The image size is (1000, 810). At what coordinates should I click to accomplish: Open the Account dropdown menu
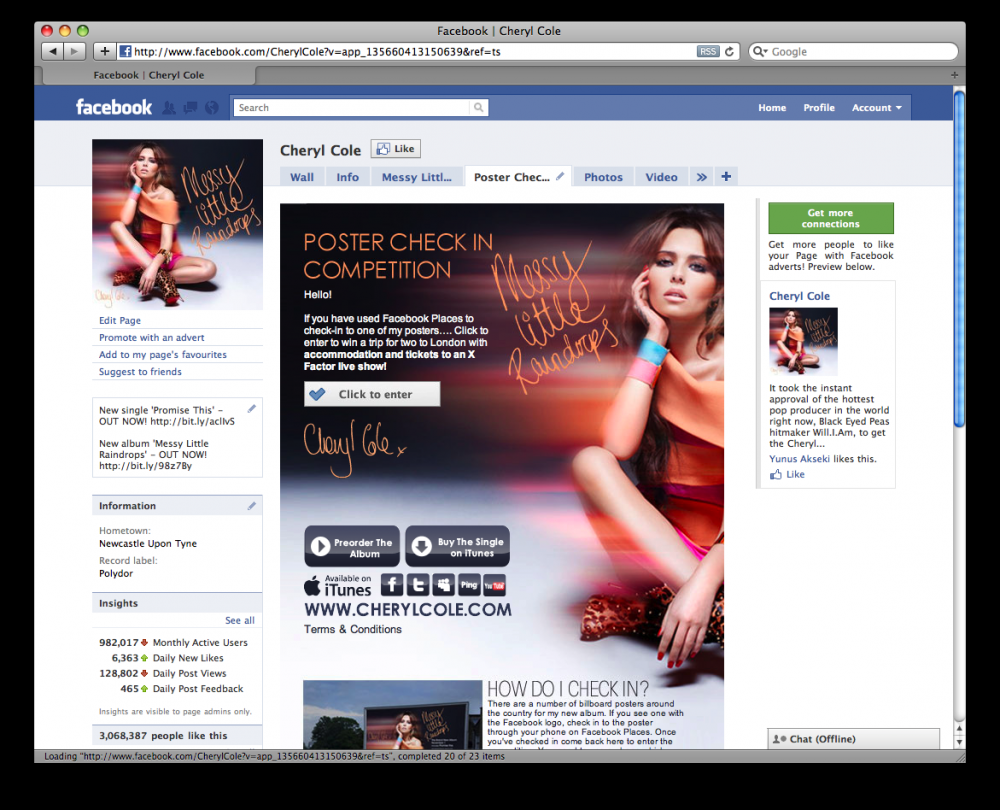[x=877, y=108]
